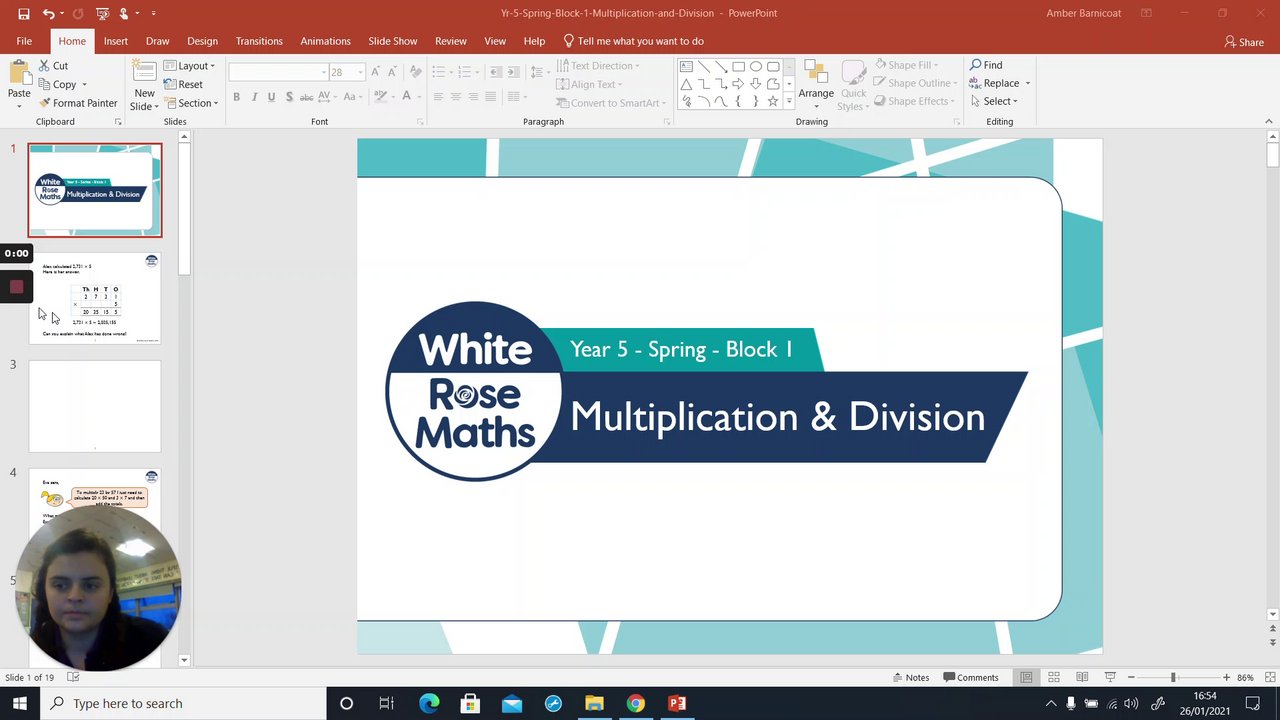Increase the font size
Viewport: 1280px width, 720px height.
click(x=375, y=72)
